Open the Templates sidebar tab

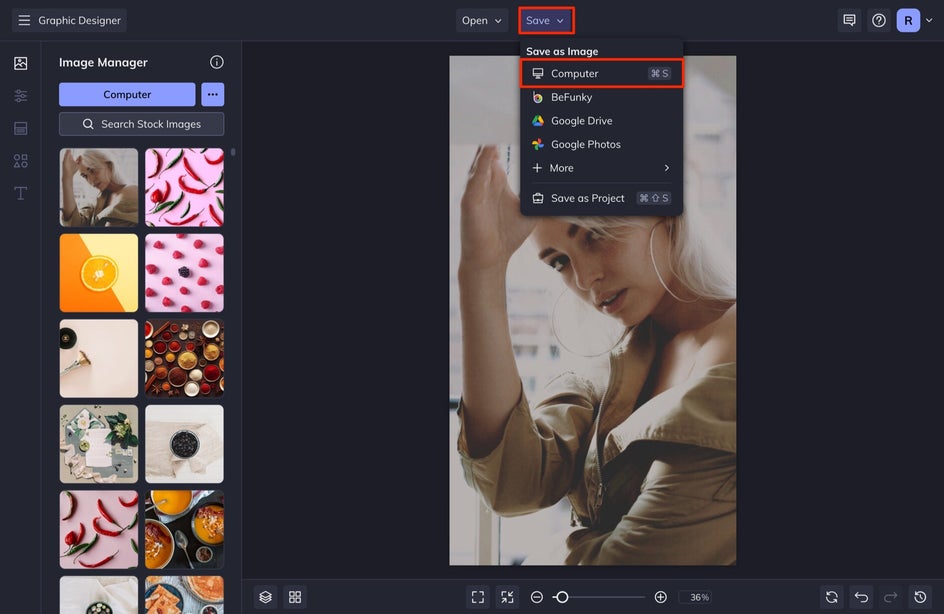tap(20, 128)
